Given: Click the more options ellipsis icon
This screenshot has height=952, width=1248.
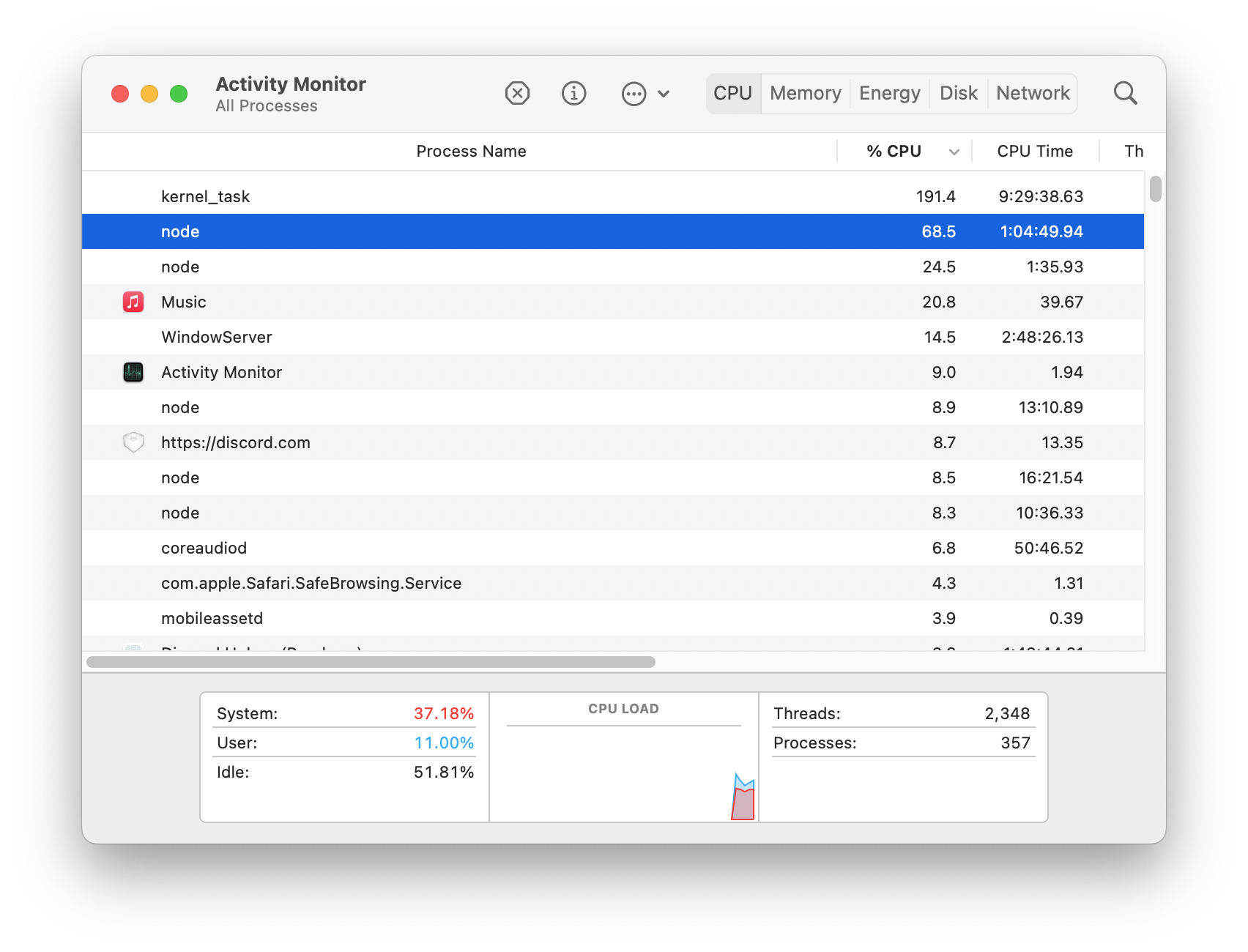Looking at the screenshot, I should [633, 93].
